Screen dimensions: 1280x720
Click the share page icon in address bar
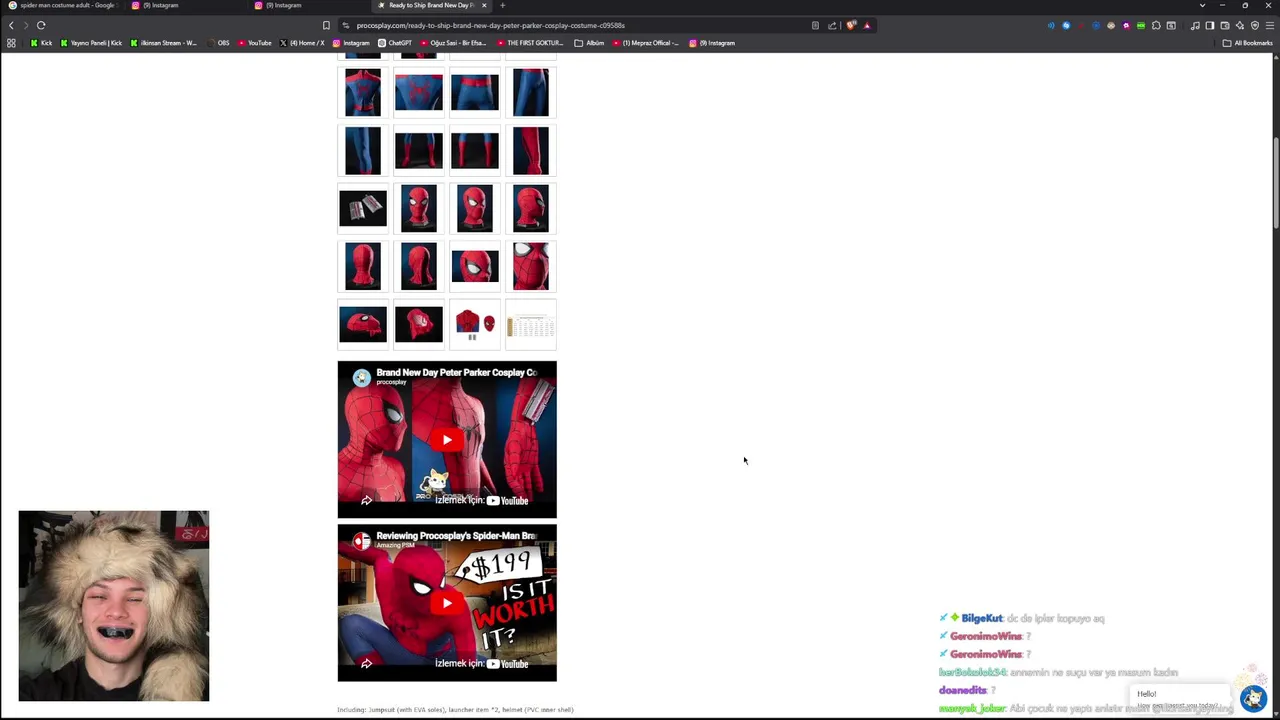click(832, 25)
